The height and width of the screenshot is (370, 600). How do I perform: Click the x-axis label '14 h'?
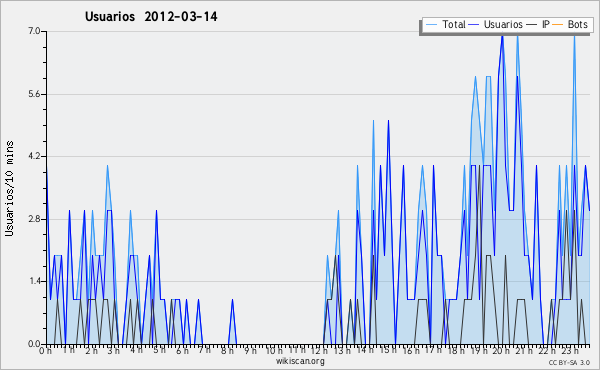[x=365, y=350]
